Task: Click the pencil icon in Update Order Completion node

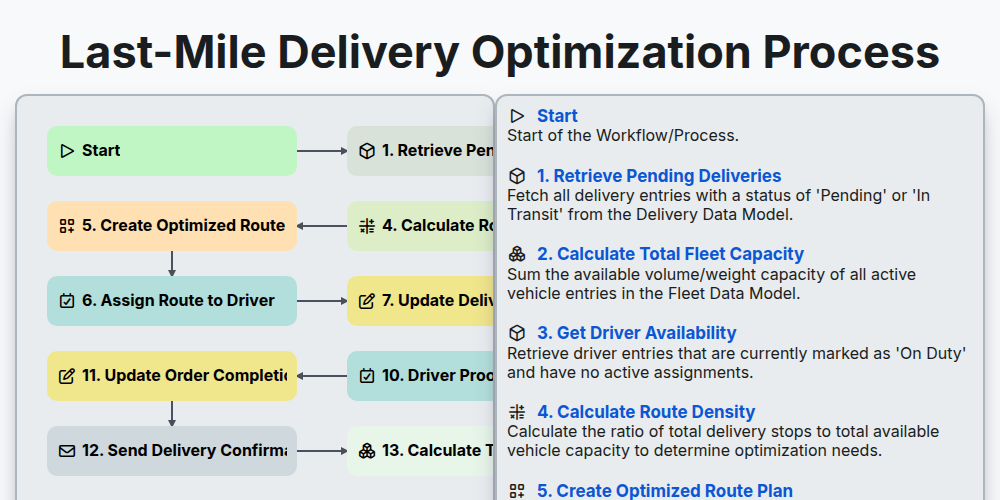Action: coord(67,376)
